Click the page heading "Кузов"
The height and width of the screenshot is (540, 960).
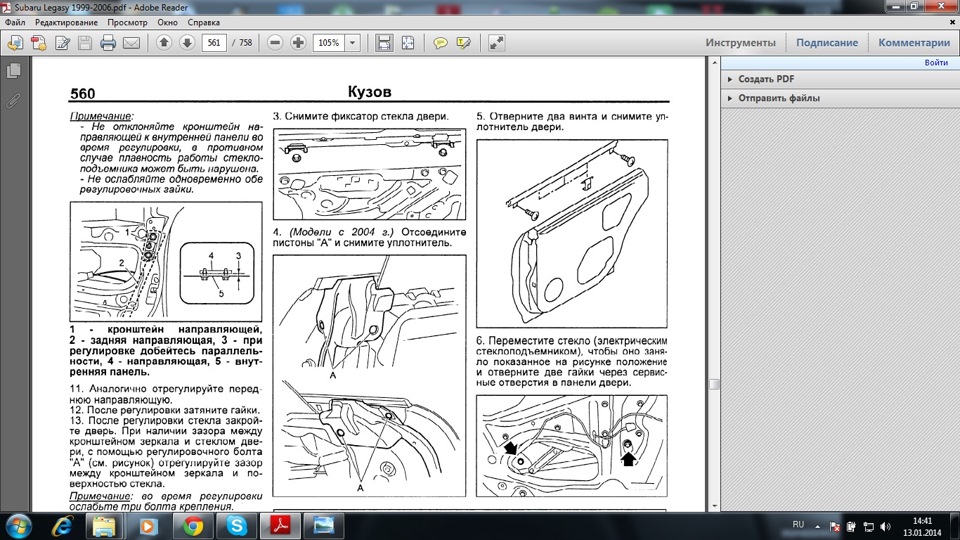click(369, 91)
